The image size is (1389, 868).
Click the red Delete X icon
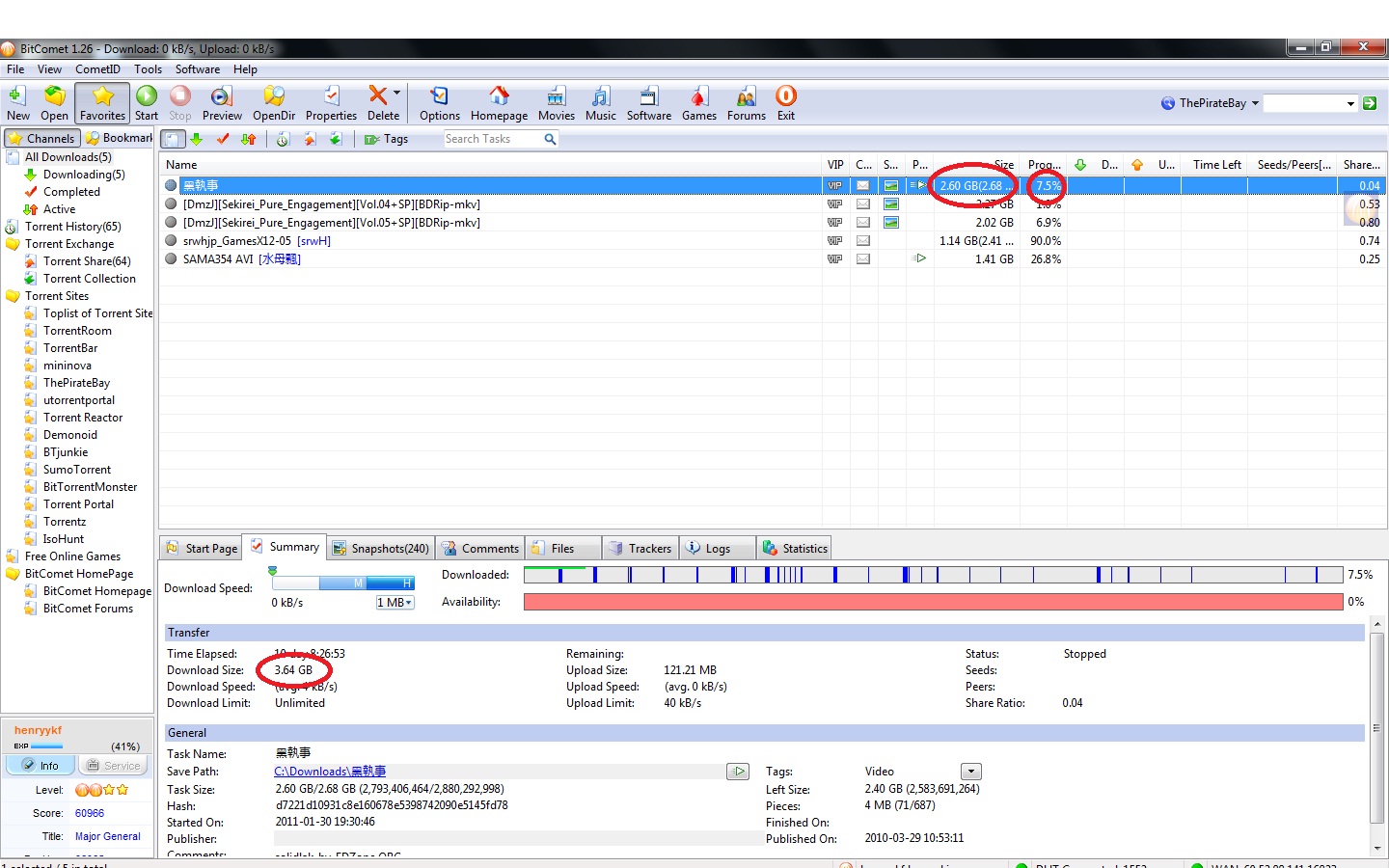pyautogui.click(x=377, y=95)
